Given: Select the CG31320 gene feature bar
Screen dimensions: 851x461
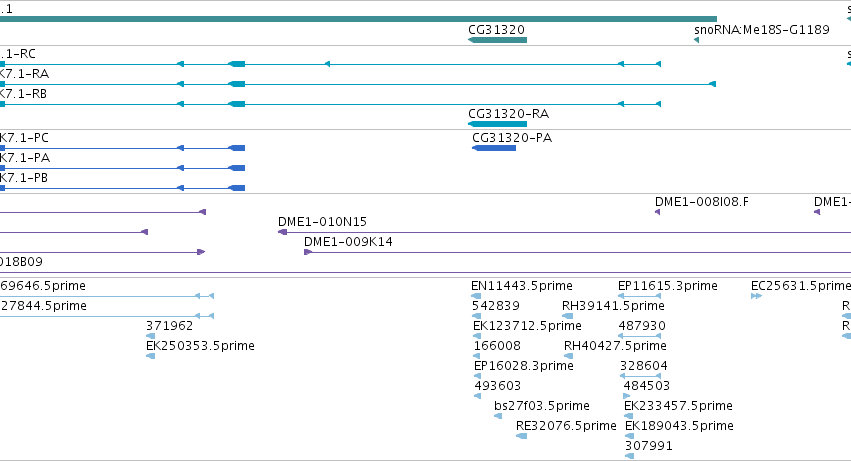Looking at the screenshot, I should 497,40.
